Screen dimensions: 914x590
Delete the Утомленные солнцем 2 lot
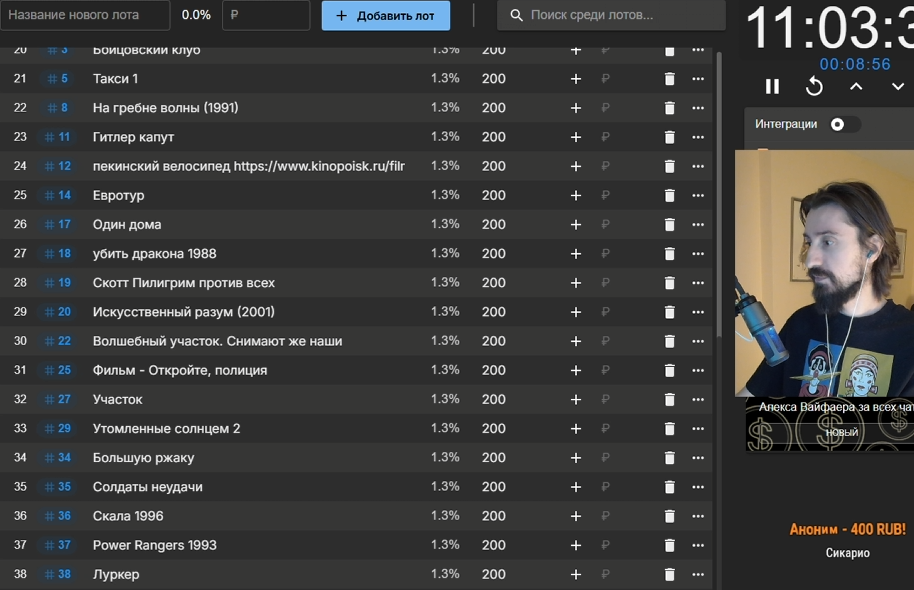[x=669, y=429]
